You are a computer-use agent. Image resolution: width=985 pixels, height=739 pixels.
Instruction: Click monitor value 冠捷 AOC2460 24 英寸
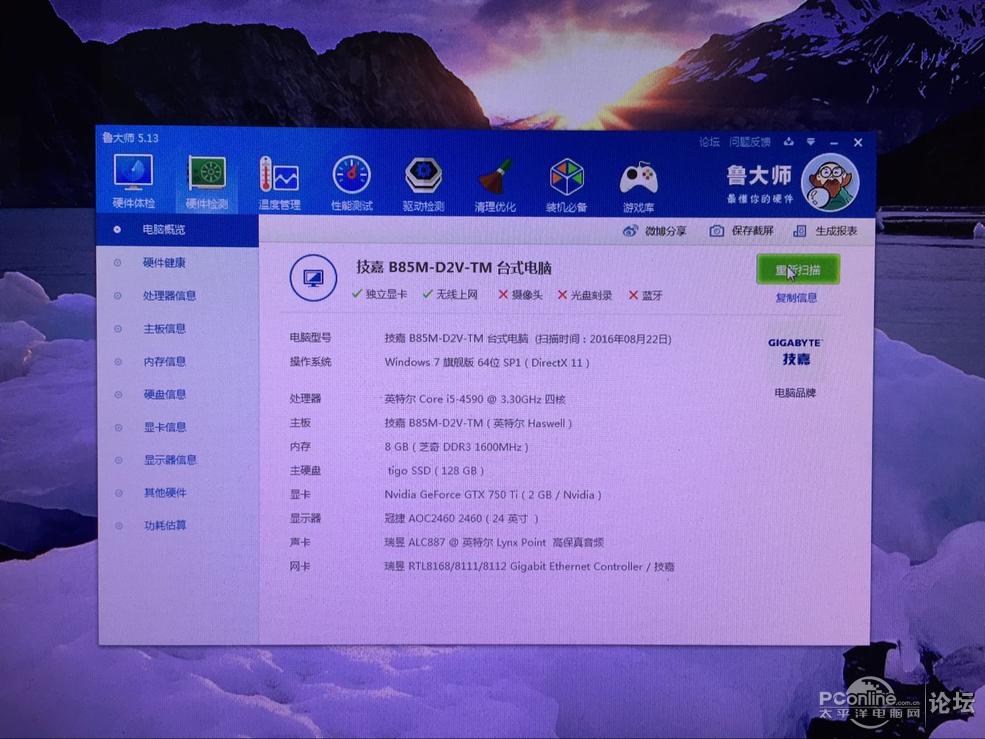coord(462,519)
